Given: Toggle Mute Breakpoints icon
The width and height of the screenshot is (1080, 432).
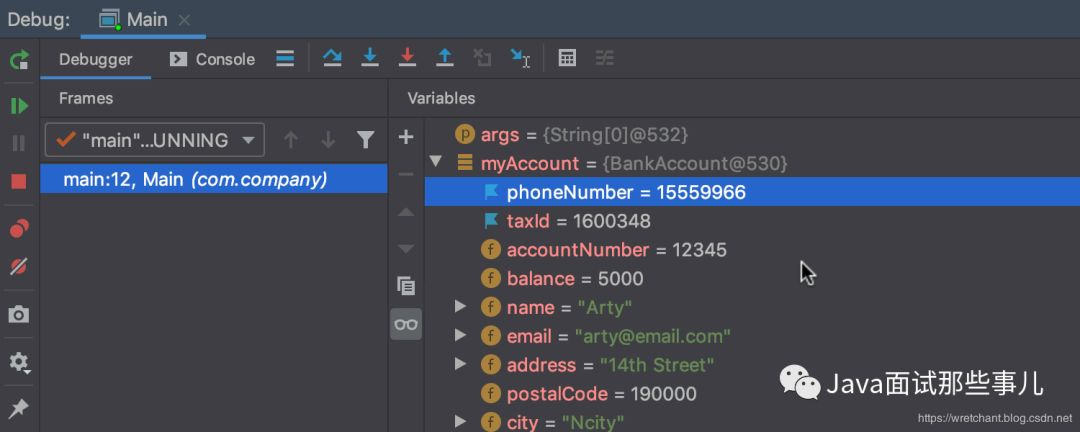Looking at the screenshot, I should pos(19,267).
